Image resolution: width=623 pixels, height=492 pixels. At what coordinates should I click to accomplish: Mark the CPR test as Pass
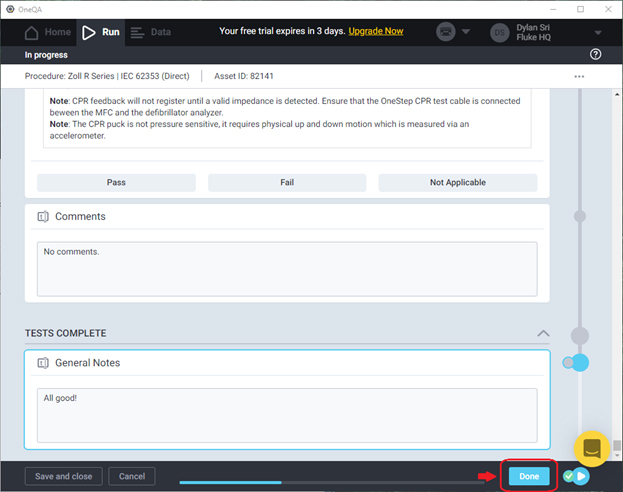(116, 183)
